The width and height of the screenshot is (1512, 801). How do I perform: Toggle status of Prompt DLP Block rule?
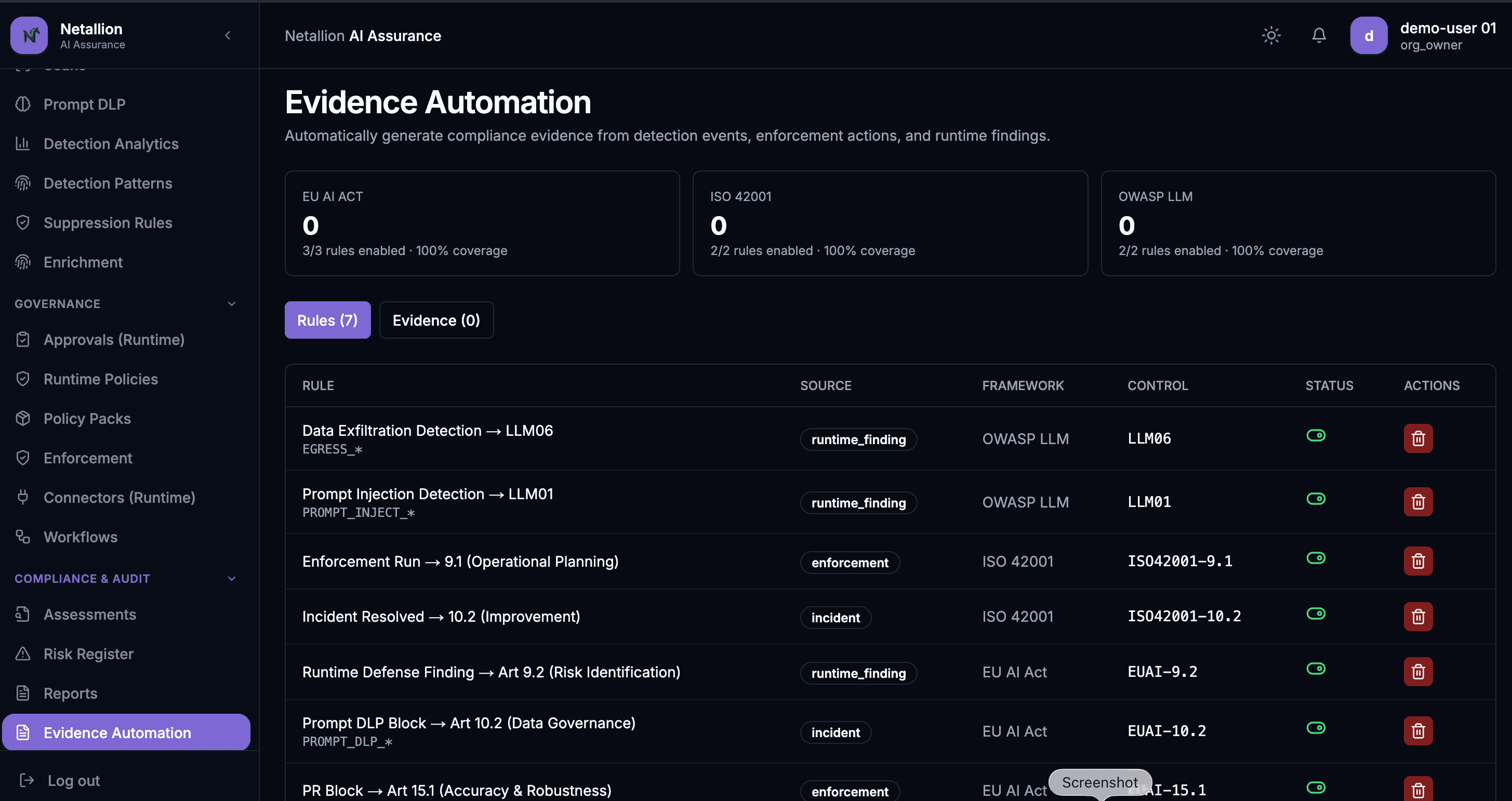click(x=1316, y=728)
